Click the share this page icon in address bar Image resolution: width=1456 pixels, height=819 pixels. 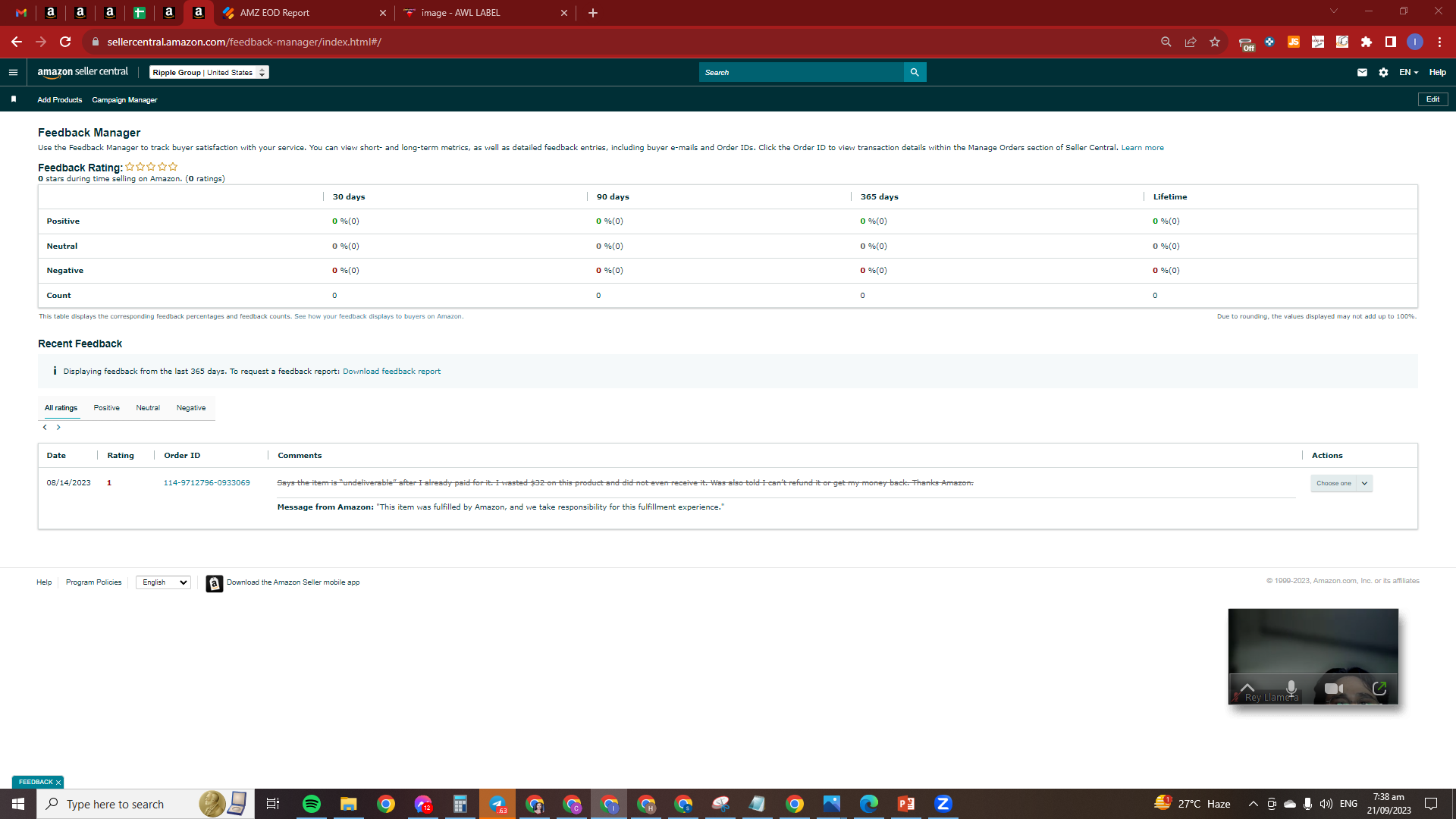point(1191,42)
